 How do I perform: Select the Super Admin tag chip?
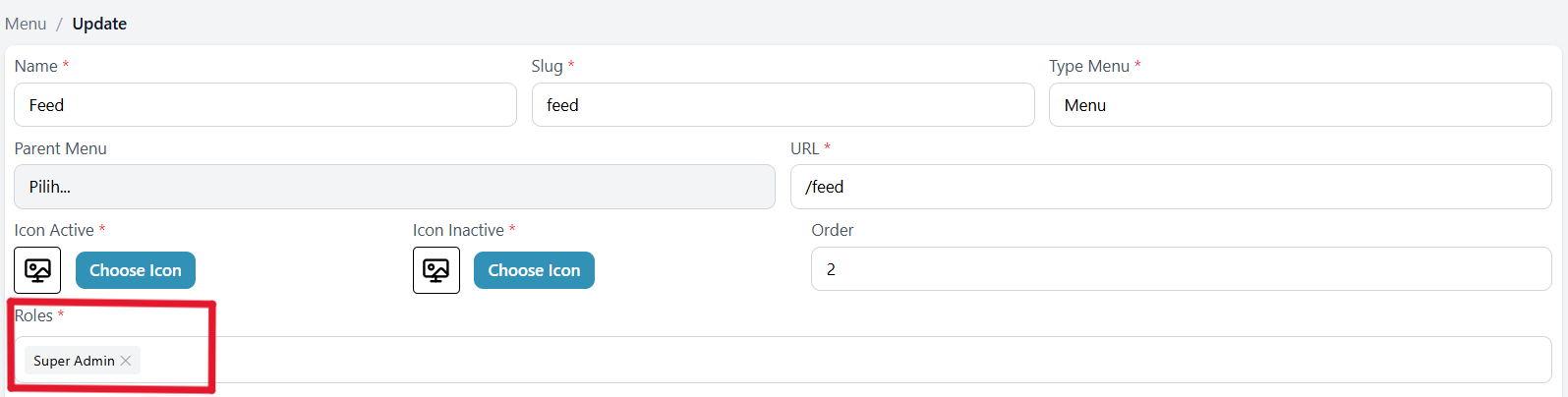(x=74, y=361)
